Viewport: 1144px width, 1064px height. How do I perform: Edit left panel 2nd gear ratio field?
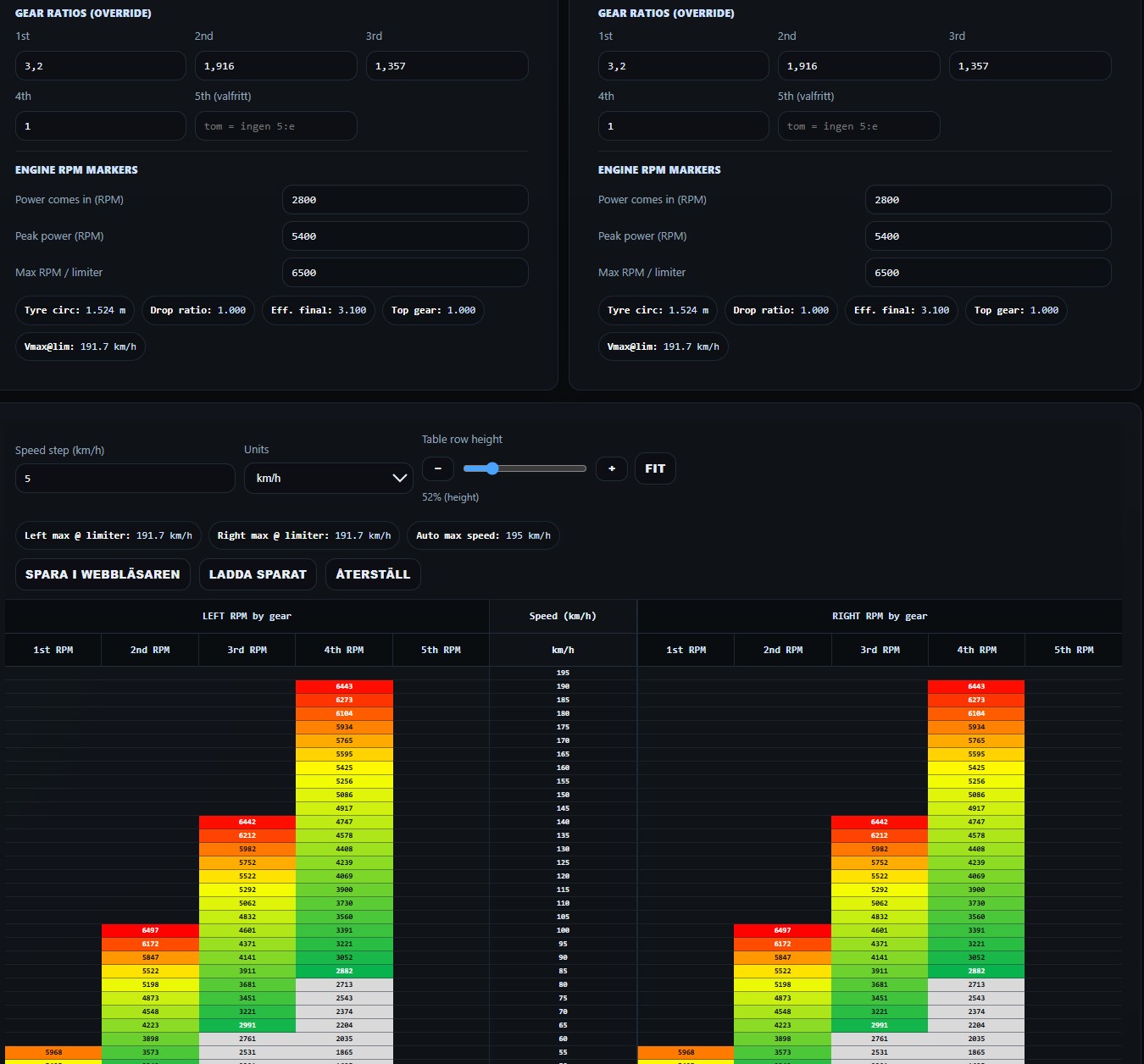[x=275, y=66]
